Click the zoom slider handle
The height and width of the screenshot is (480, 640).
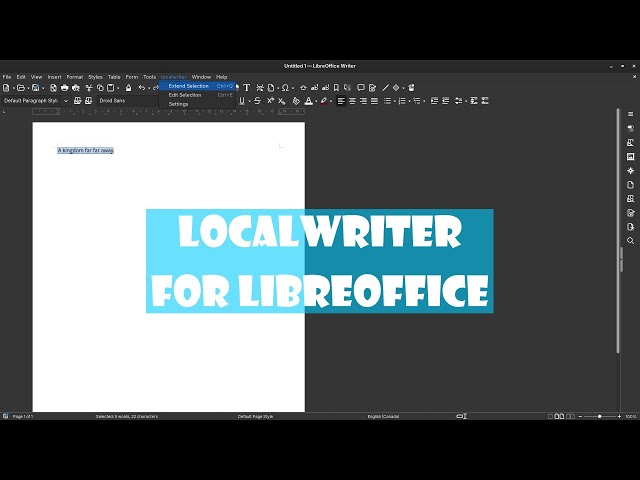click(600, 416)
